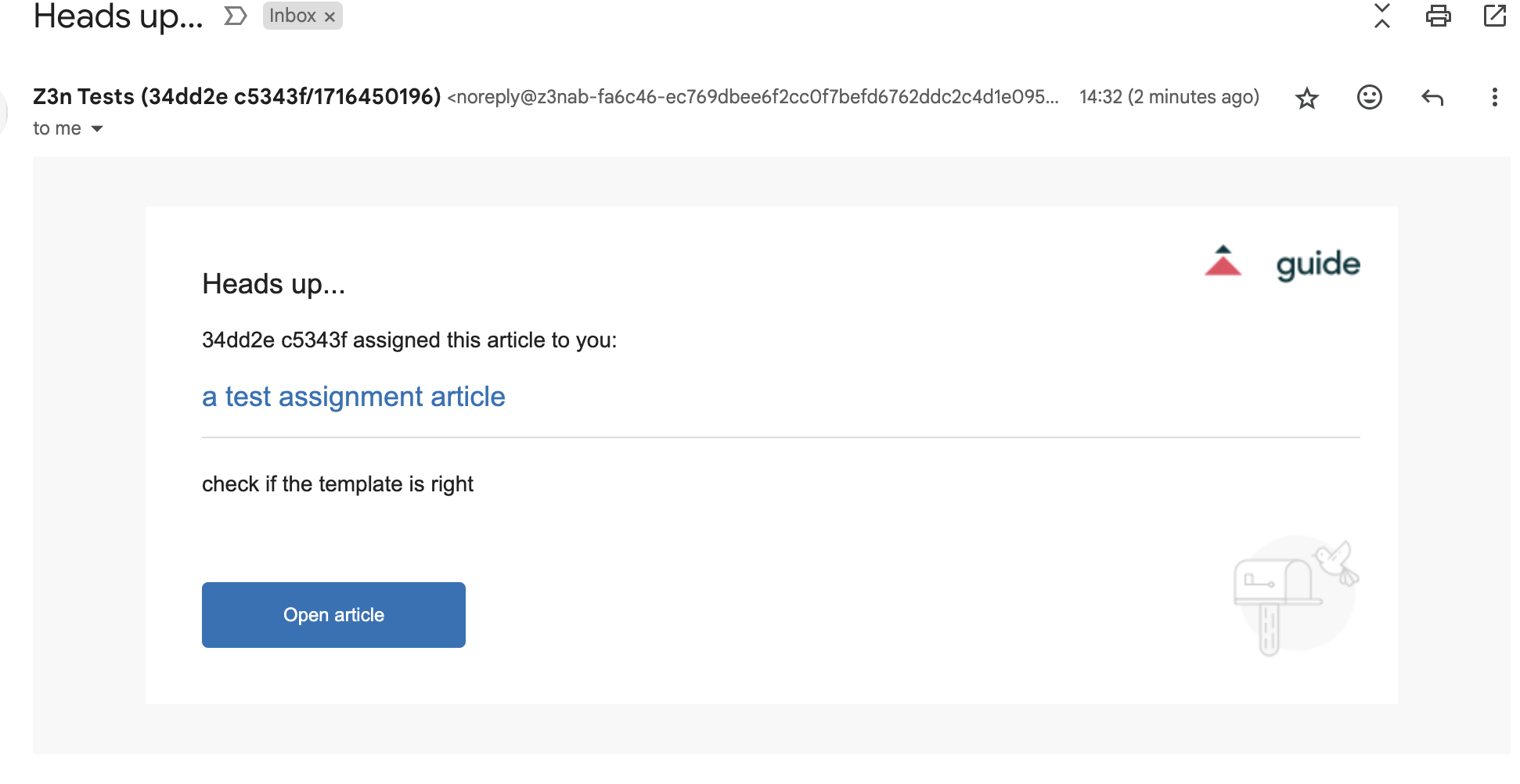1520x784 pixels.
Task: Click the 'Heads up...' email subject title
Action: (118, 16)
